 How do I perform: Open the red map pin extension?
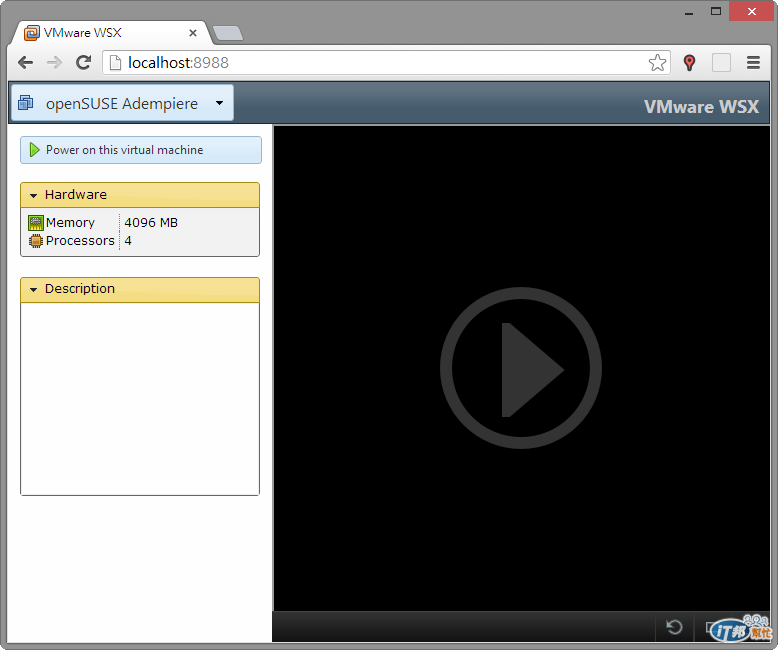689,63
